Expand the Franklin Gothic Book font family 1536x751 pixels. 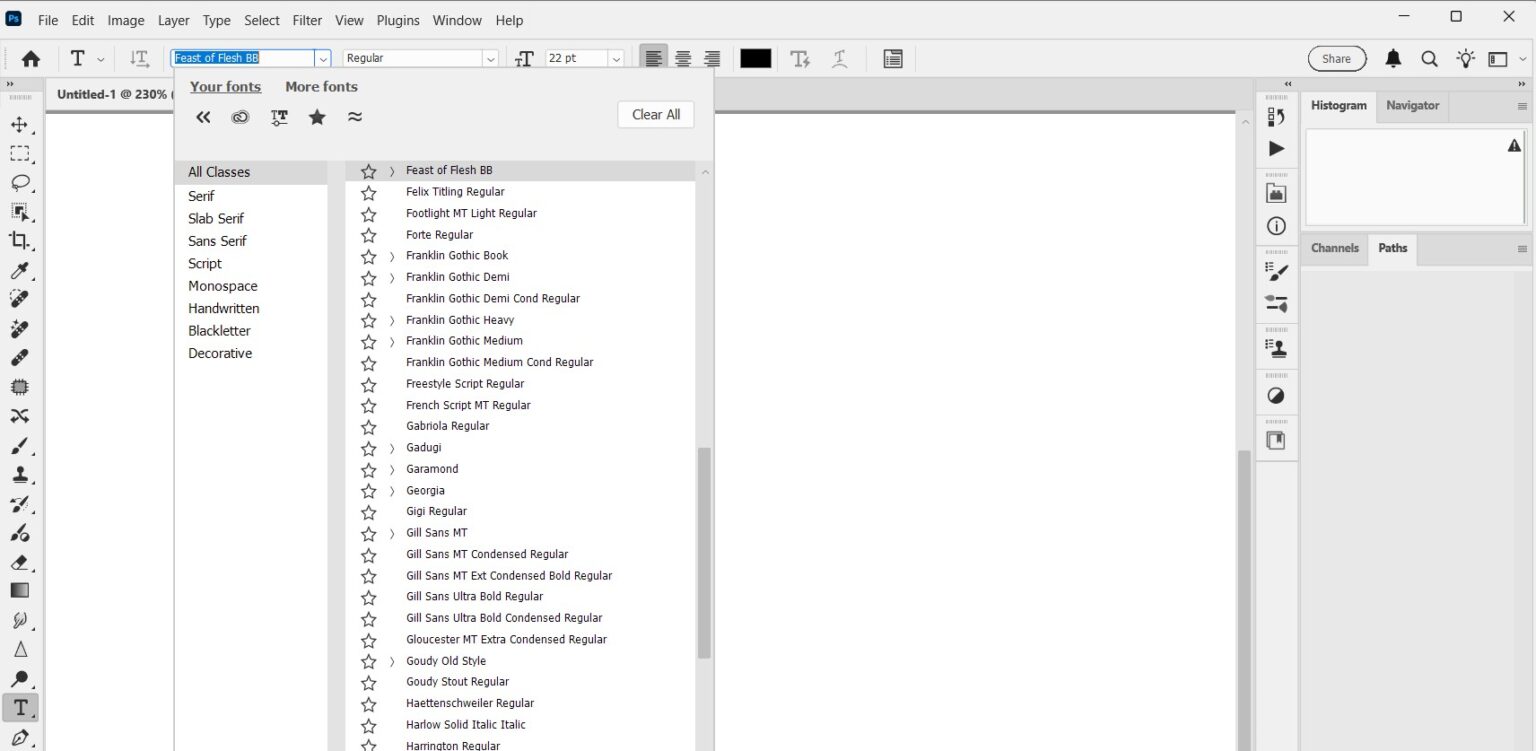[x=391, y=256]
